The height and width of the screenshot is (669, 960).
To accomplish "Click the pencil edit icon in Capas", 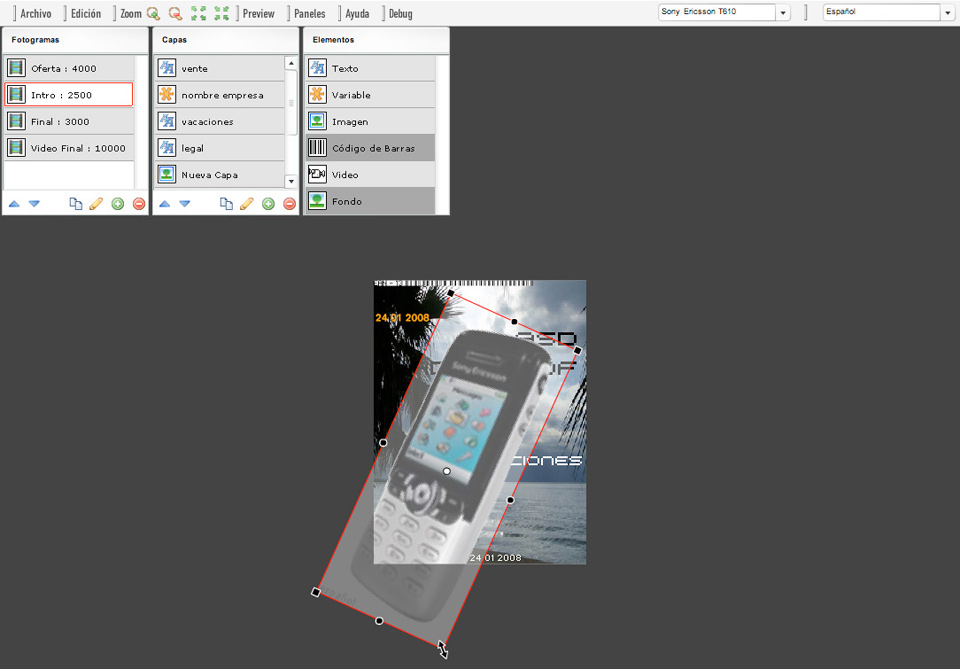I will pos(247,204).
